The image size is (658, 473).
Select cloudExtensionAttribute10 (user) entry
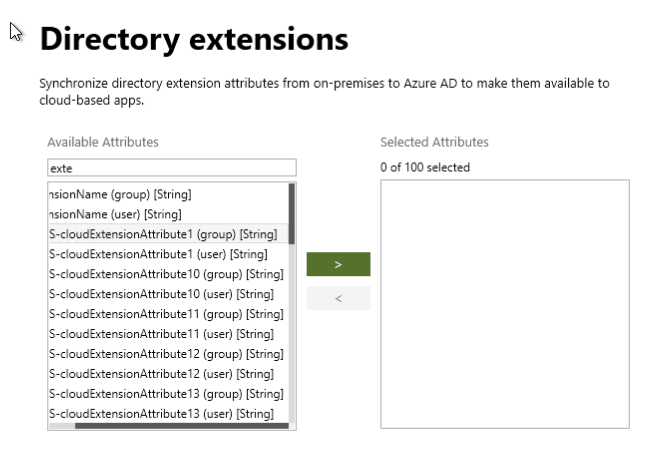[161, 294]
